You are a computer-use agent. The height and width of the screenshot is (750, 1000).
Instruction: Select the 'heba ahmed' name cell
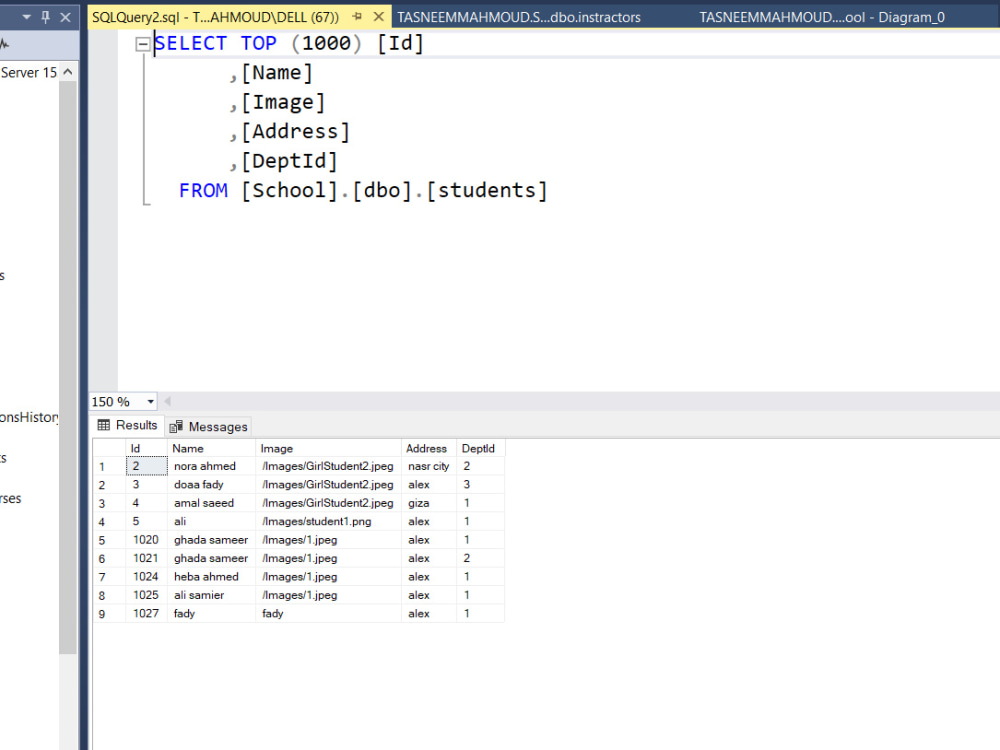click(211, 577)
